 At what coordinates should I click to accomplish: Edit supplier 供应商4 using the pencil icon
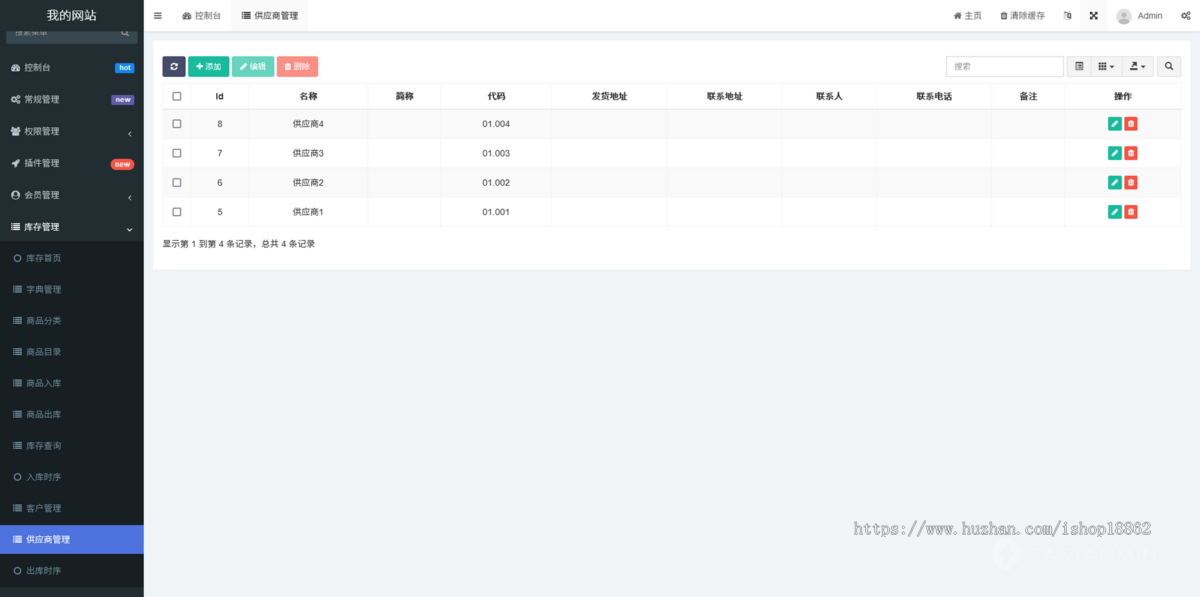pos(1114,124)
